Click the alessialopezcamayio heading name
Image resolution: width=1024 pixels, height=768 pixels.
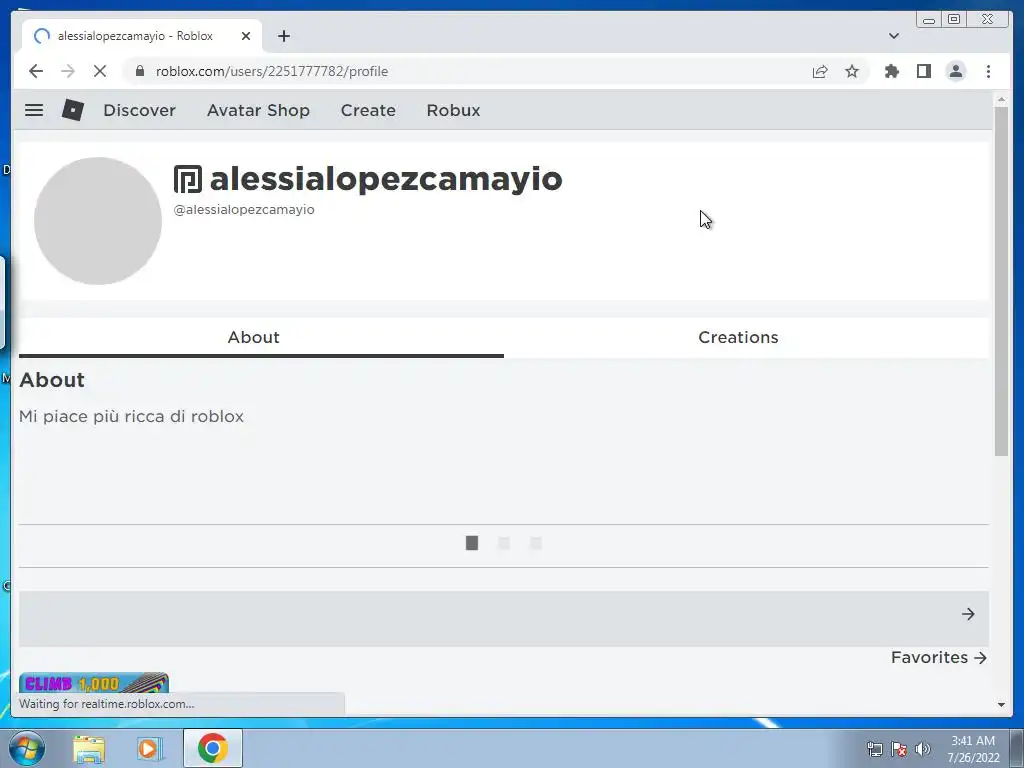pyautogui.click(x=386, y=179)
